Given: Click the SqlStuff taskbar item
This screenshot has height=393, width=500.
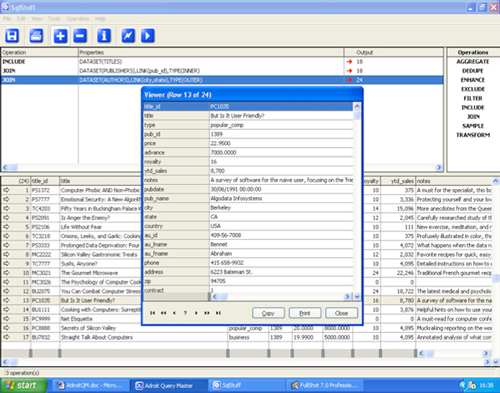Looking at the screenshot, I should (247, 385).
